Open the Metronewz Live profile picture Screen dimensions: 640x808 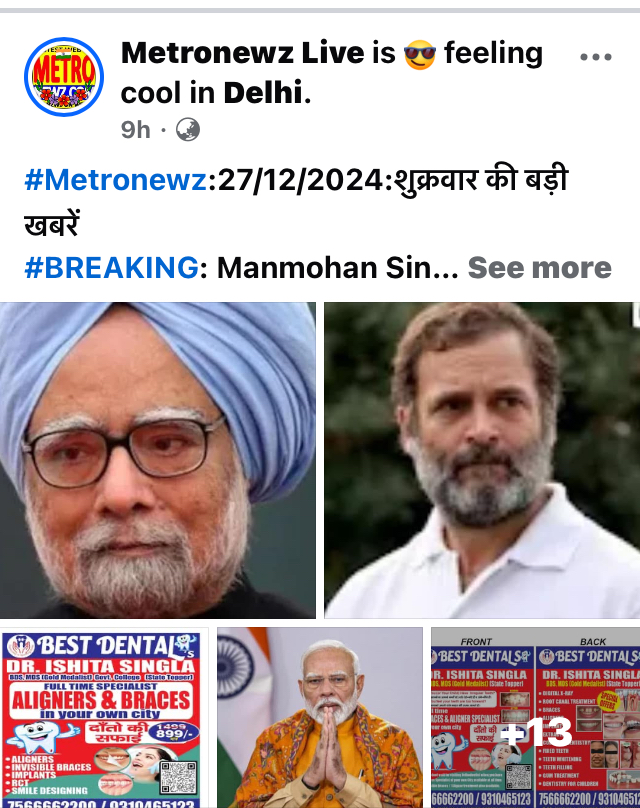point(64,77)
